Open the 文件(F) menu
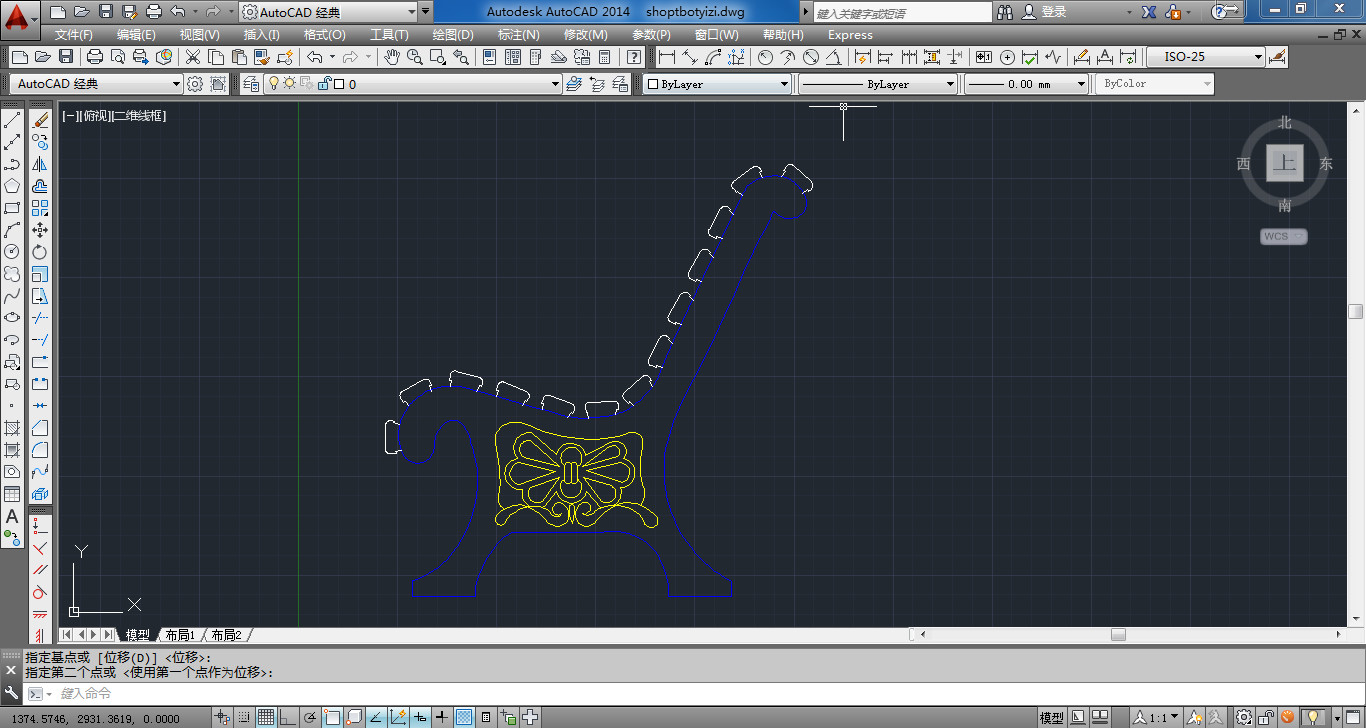This screenshot has width=1366, height=728. tap(74, 35)
